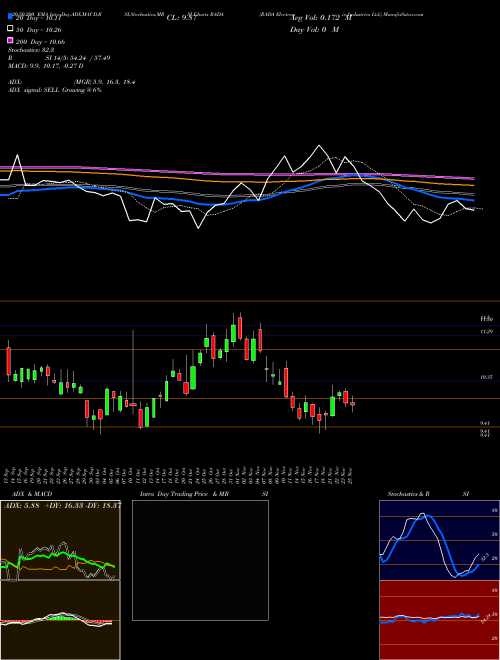
Task: Click the 11.29 price axis label
Action: pyautogui.click(x=487, y=332)
